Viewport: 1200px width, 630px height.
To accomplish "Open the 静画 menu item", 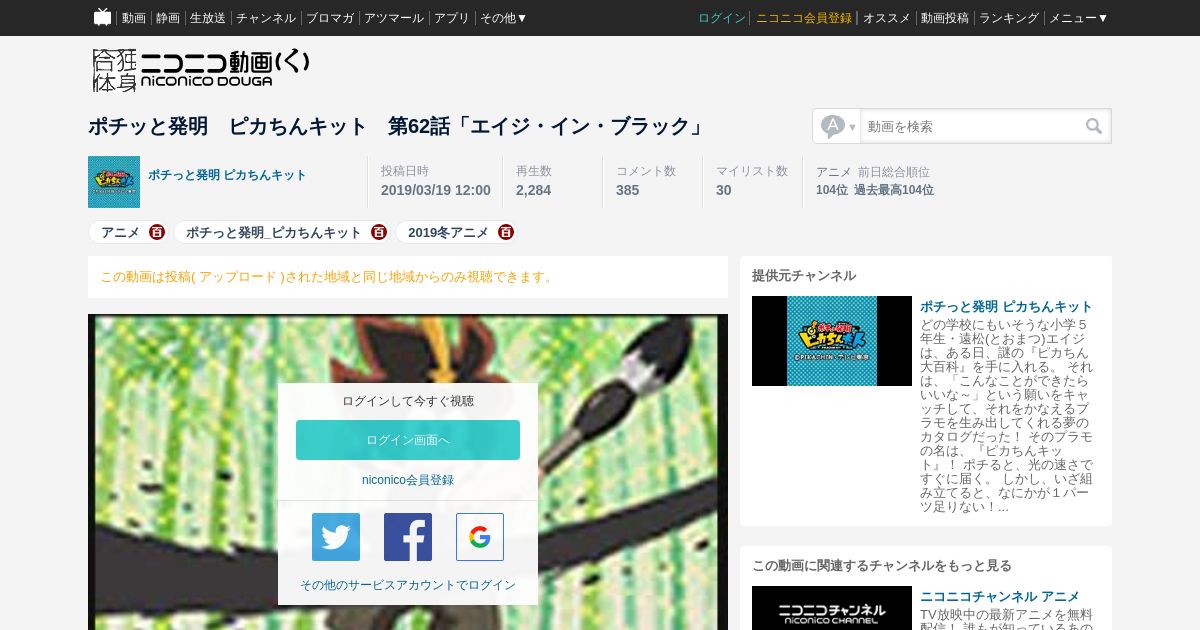I will pos(168,18).
